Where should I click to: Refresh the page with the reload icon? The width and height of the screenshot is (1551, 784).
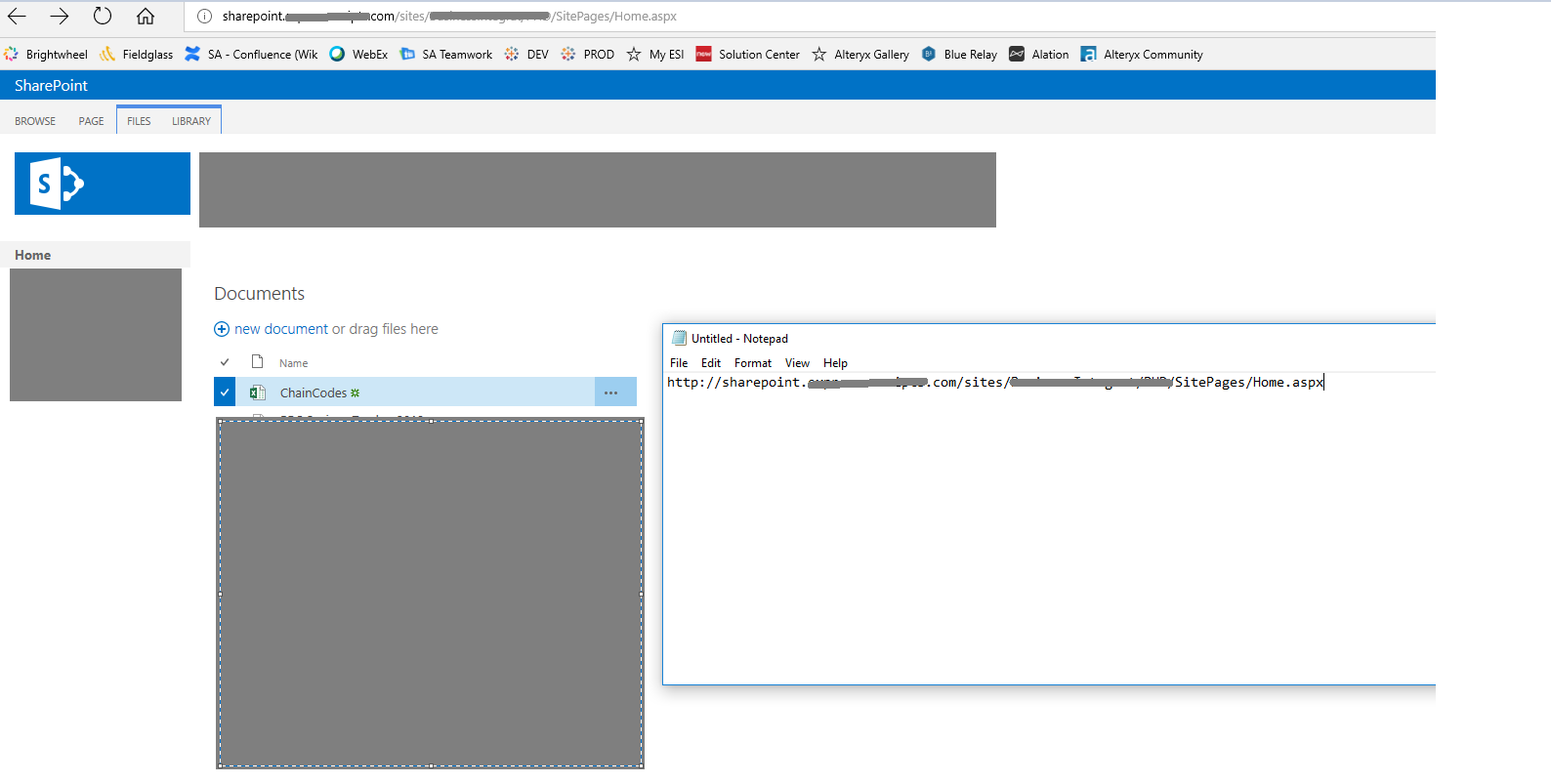(x=103, y=16)
